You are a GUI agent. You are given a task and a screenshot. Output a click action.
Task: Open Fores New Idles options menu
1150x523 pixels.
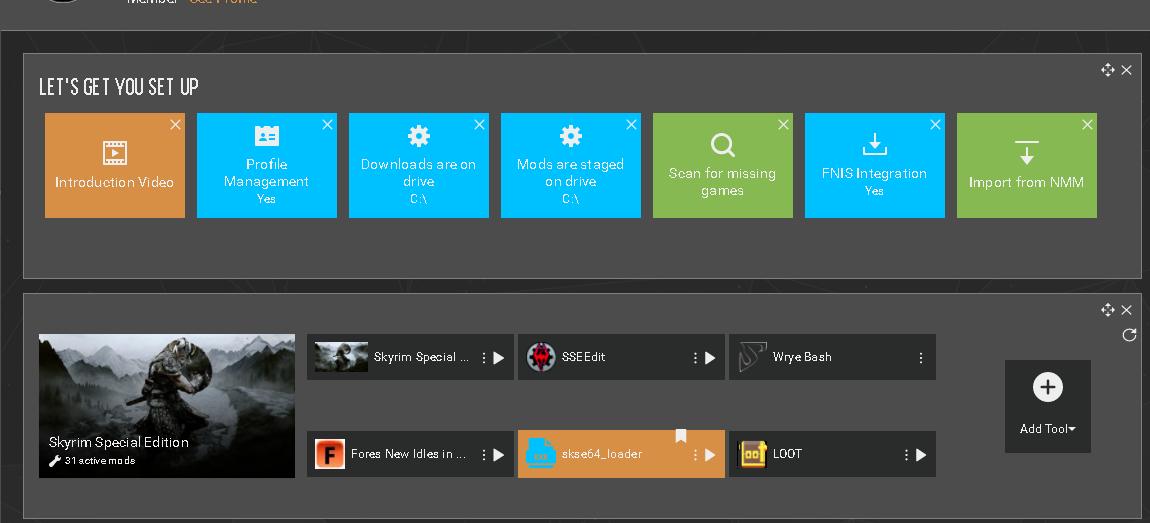point(483,455)
